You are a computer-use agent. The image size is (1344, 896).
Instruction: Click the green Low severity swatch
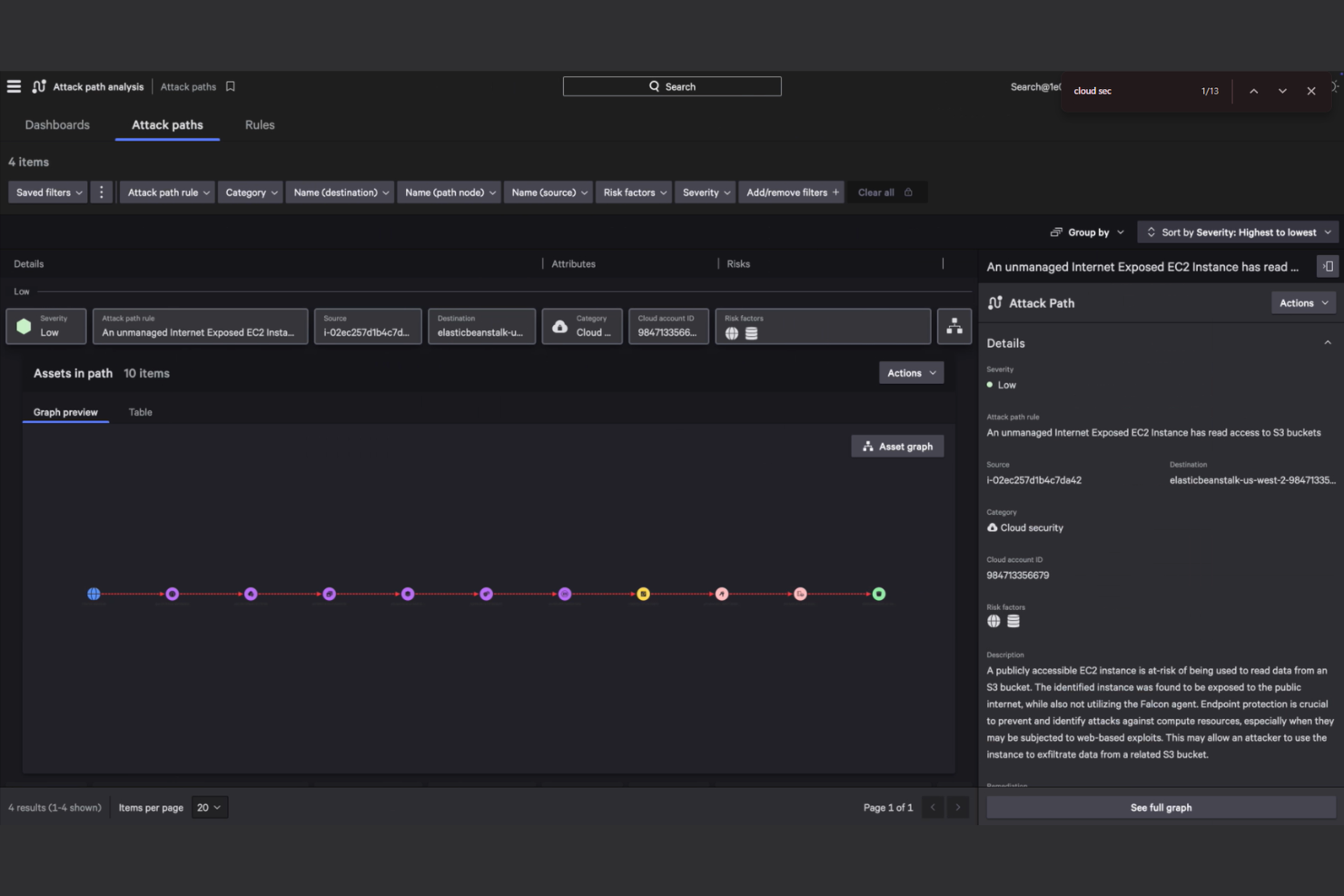tap(24, 326)
